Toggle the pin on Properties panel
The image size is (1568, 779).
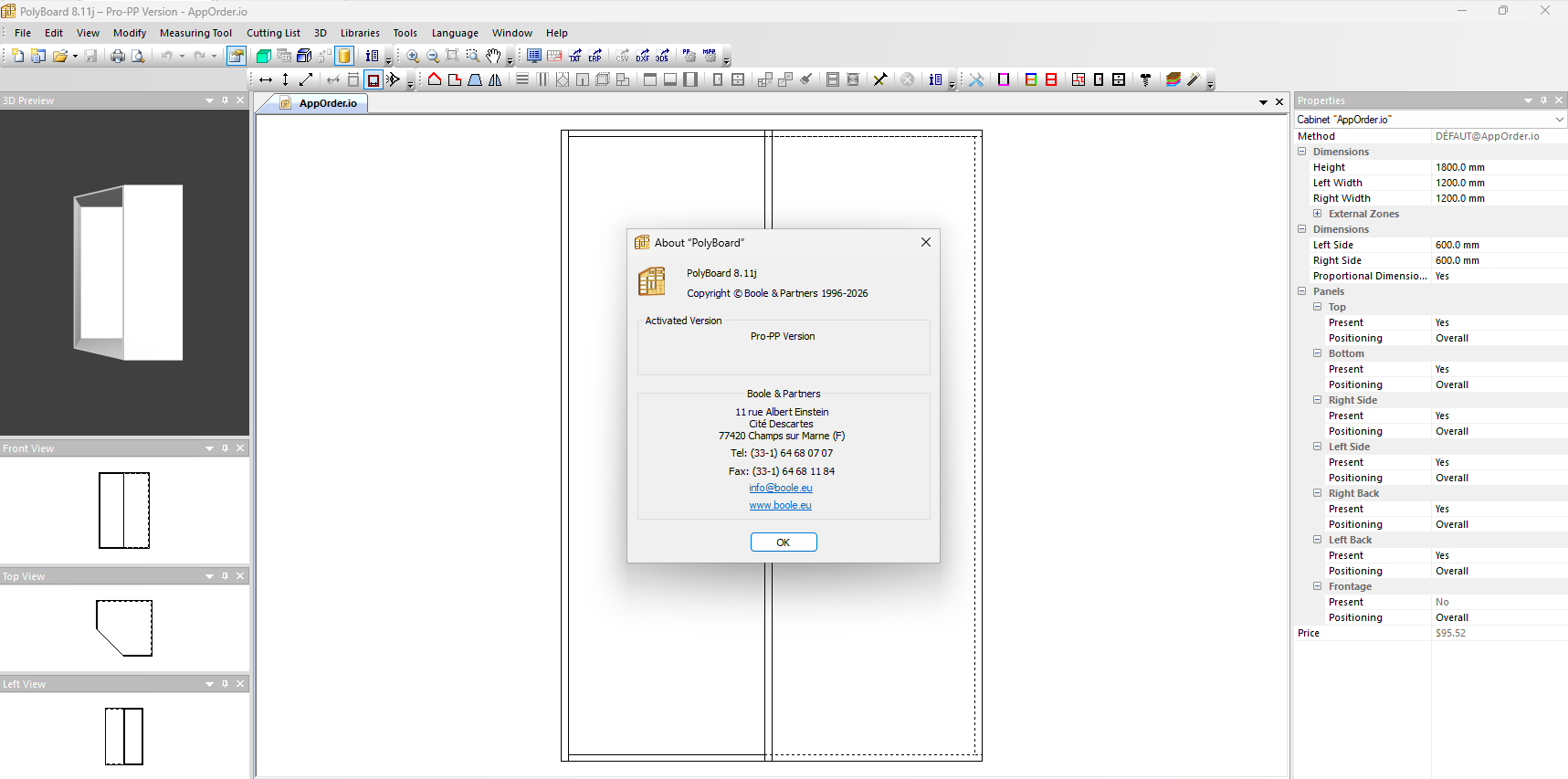coord(1543,100)
